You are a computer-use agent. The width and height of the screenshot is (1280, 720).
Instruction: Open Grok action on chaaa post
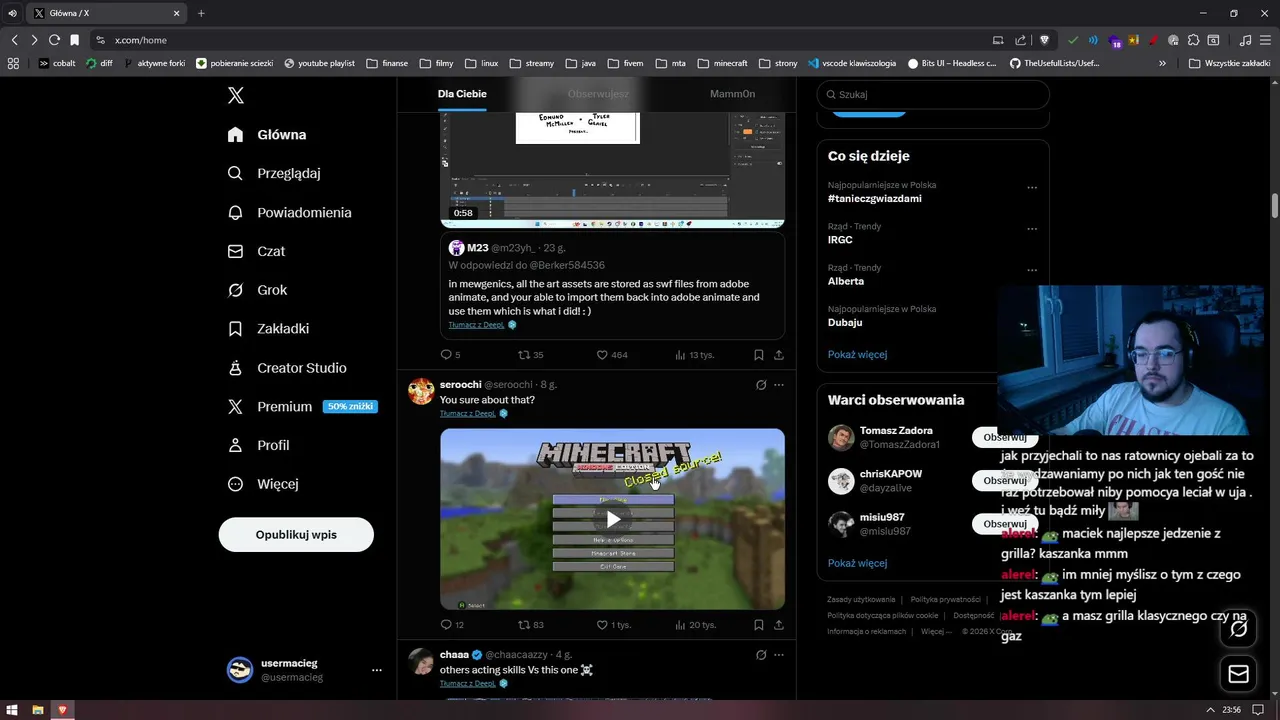click(761, 655)
